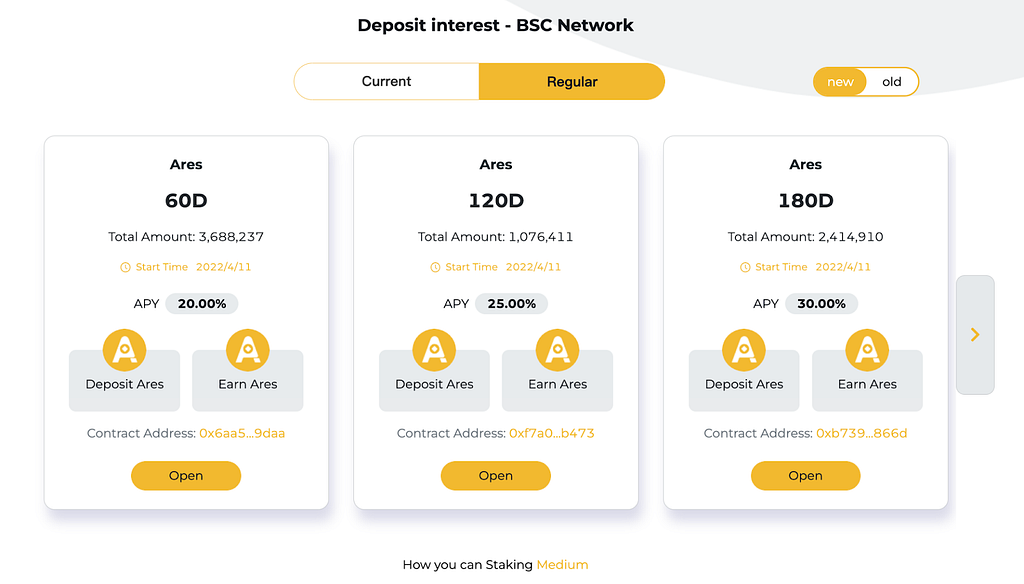Click the Earn Ares icon in the 120D card
The height and width of the screenshot is (584, 1024).
(558, 350)
